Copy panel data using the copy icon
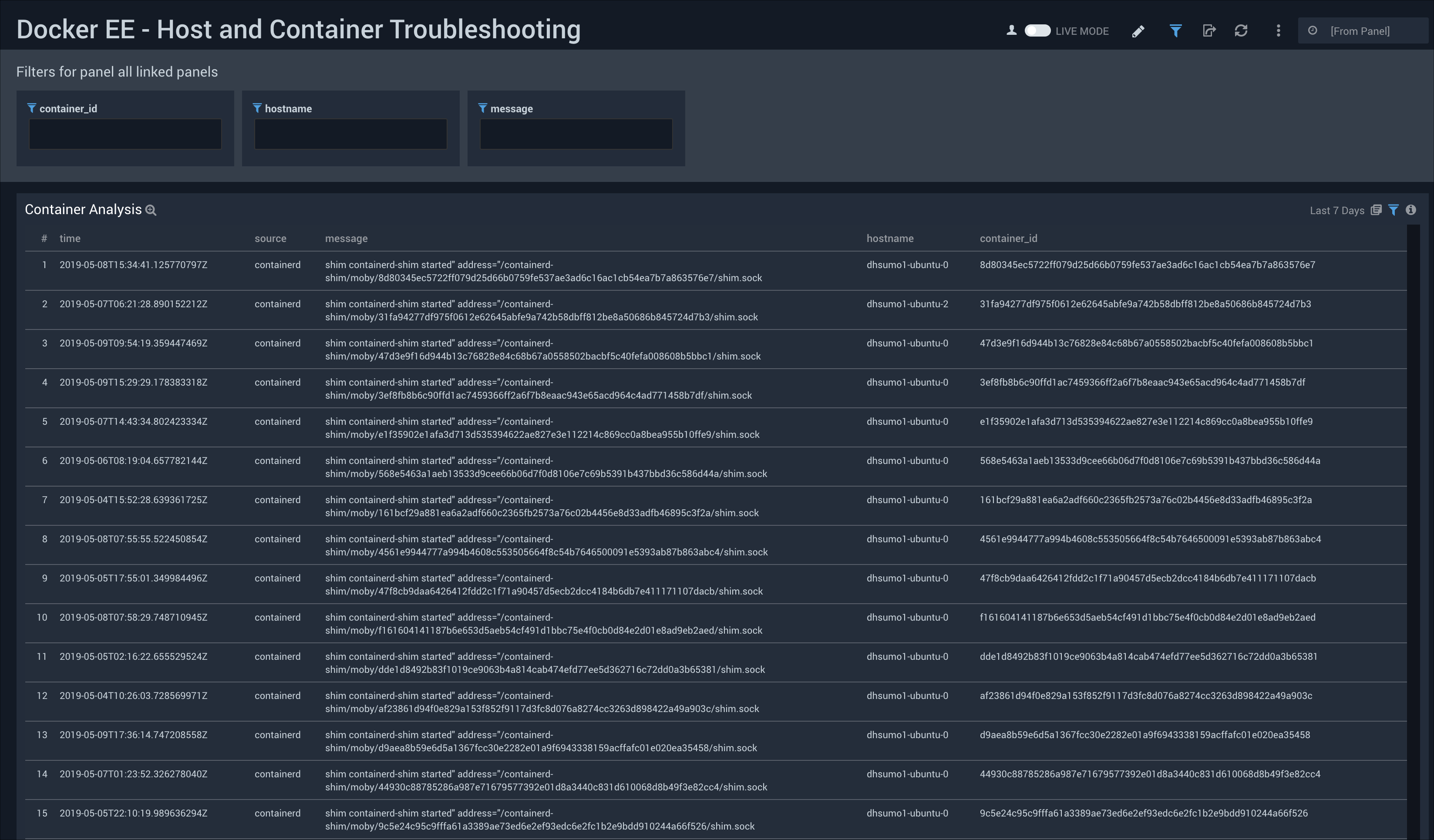 [x=1377, y=210]
